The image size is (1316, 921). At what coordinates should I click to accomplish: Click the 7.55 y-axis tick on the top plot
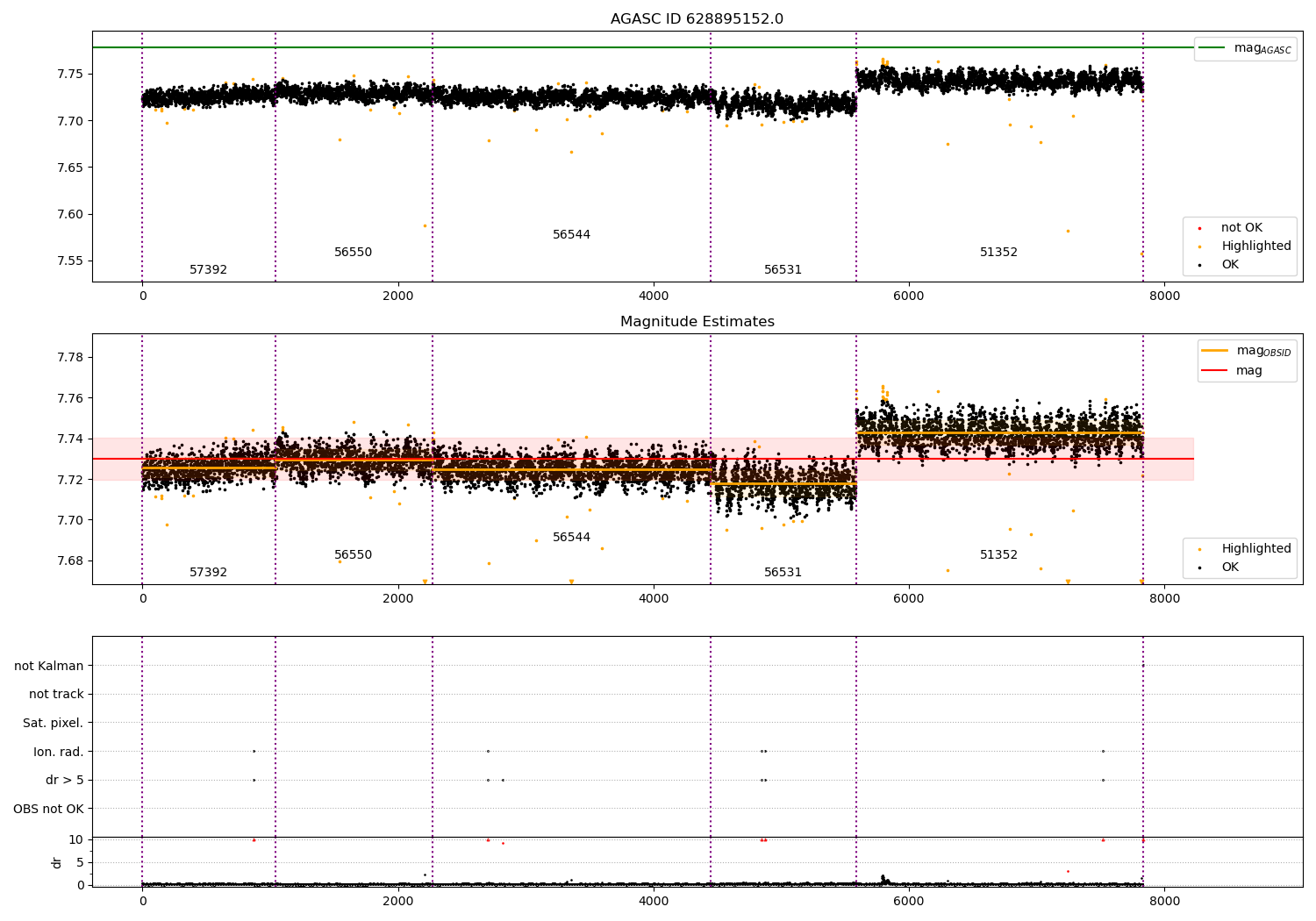tap(70, 261)
